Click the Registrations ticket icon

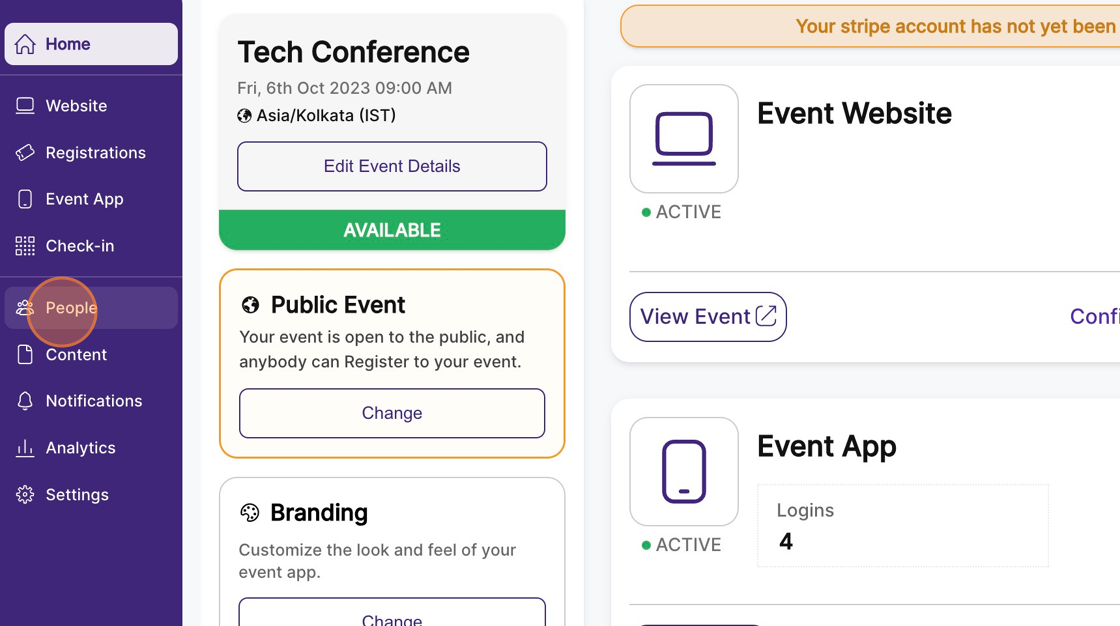[25, 153]
